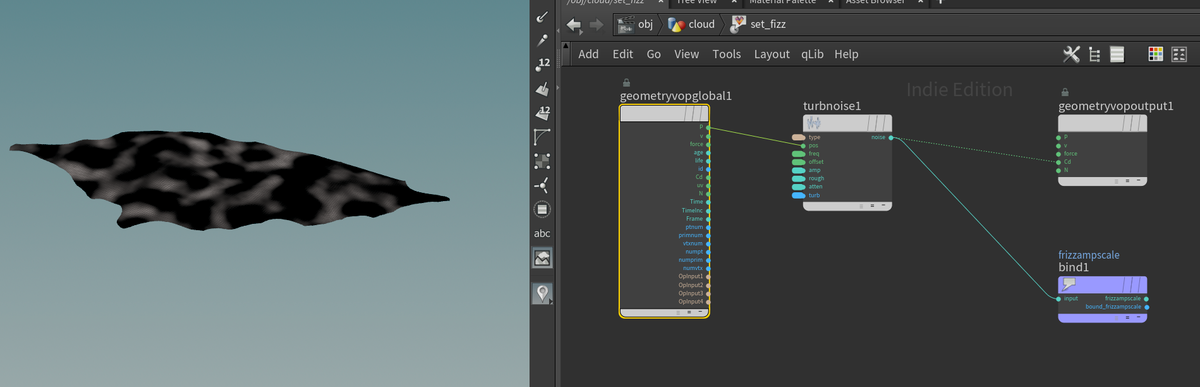Click the P output port on geometryvopglobal1
Image resolution: width=1200 pixels, height=387 pixels.
(708, 127)
